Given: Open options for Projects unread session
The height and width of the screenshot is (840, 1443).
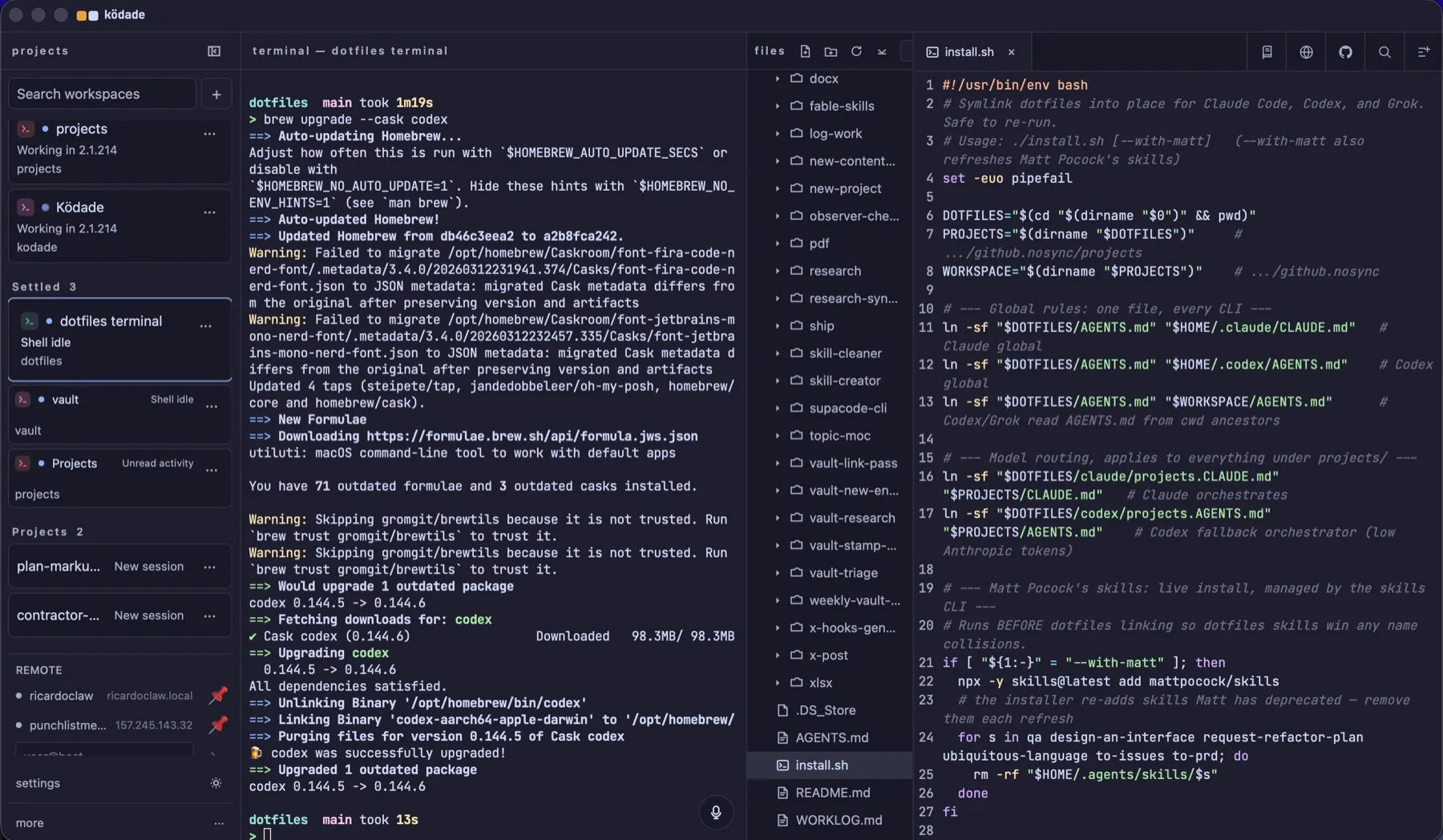Looking at the screenshot, I should click(x=212, y=470).
